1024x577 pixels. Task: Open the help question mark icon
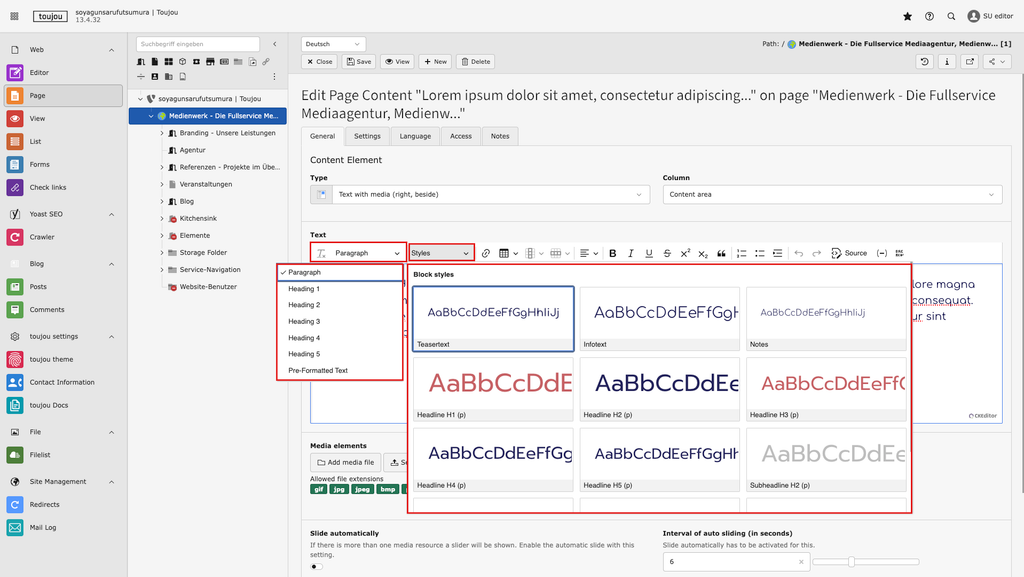929,16
